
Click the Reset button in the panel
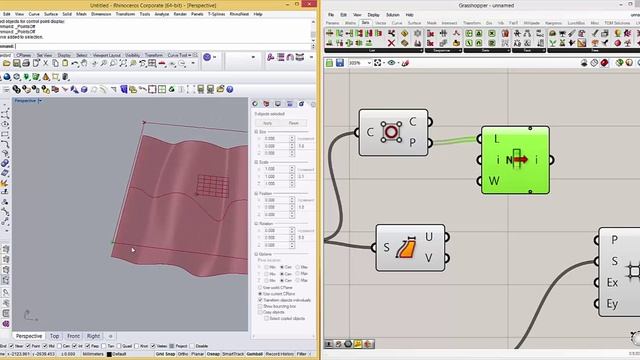pyautogui.click(x=294, y=123)
